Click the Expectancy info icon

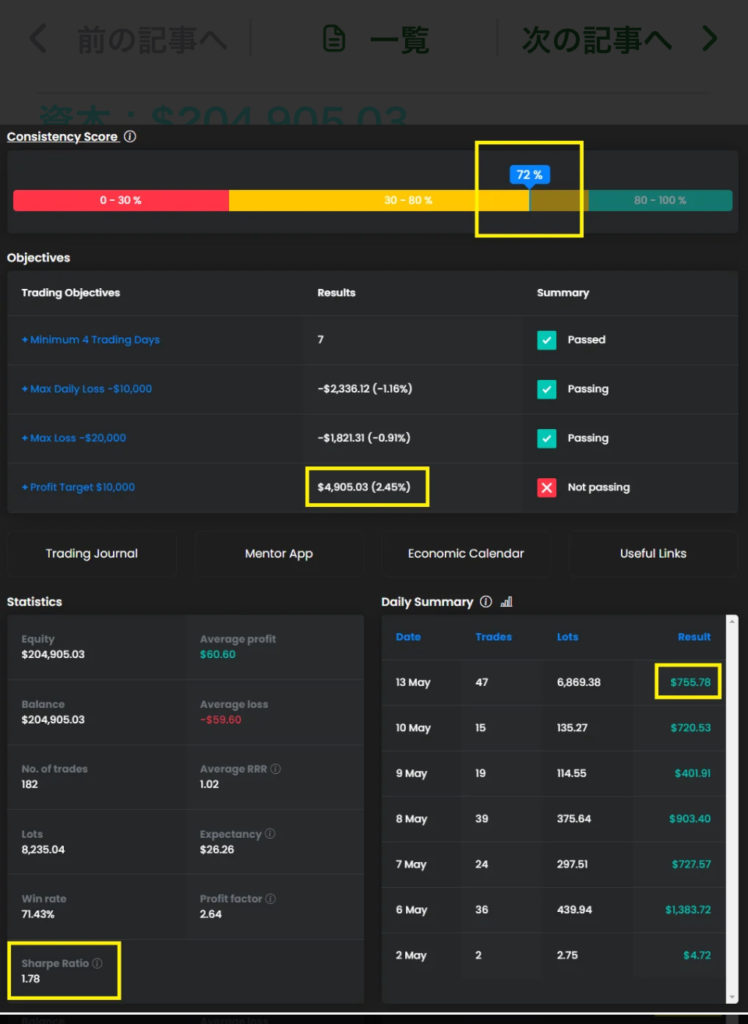pos(270,834)
